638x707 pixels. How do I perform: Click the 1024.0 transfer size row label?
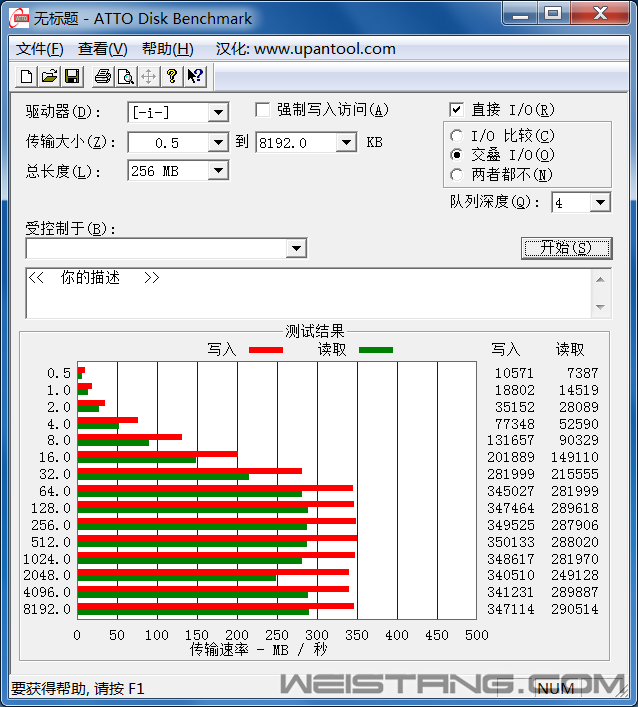tap(47, 559)
